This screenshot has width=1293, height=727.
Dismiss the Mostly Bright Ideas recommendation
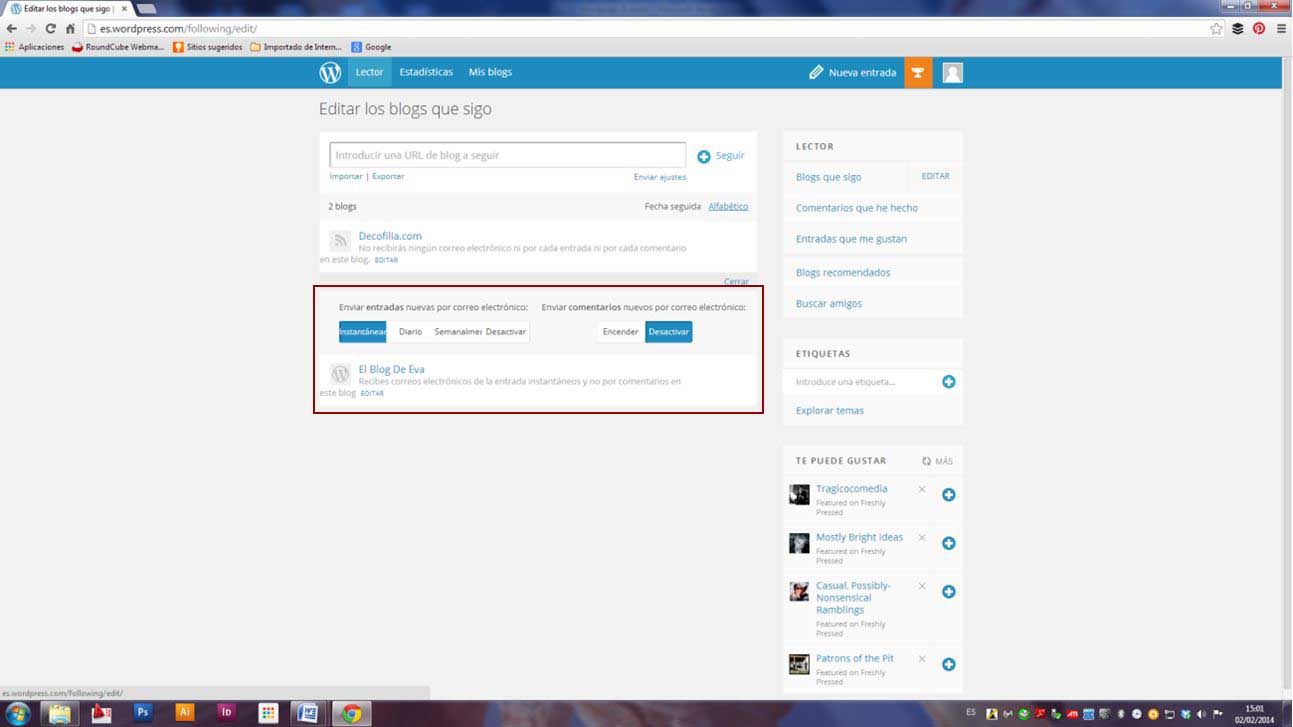[922, 538]
